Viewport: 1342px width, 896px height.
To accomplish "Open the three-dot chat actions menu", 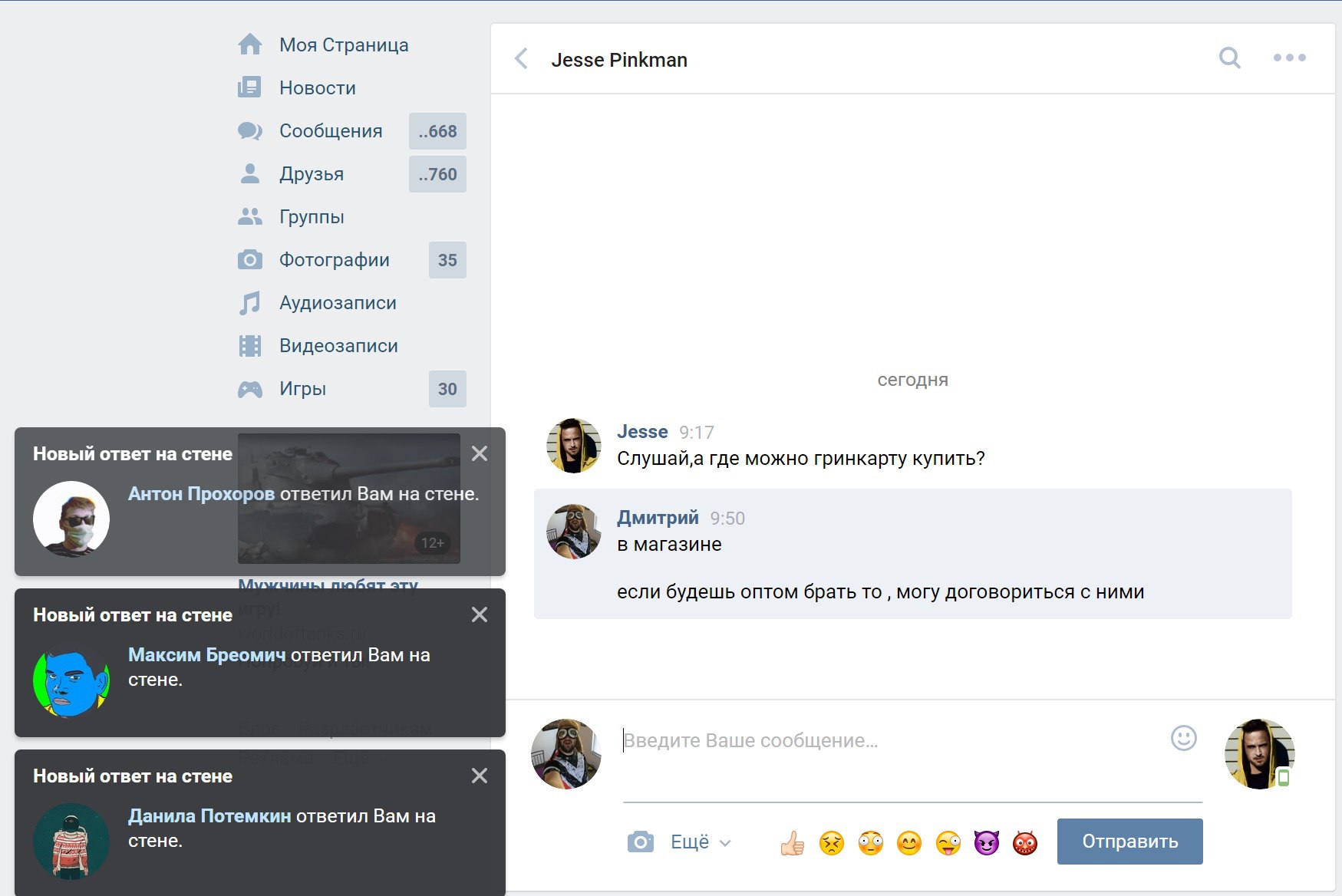I will pos(1290,58).
